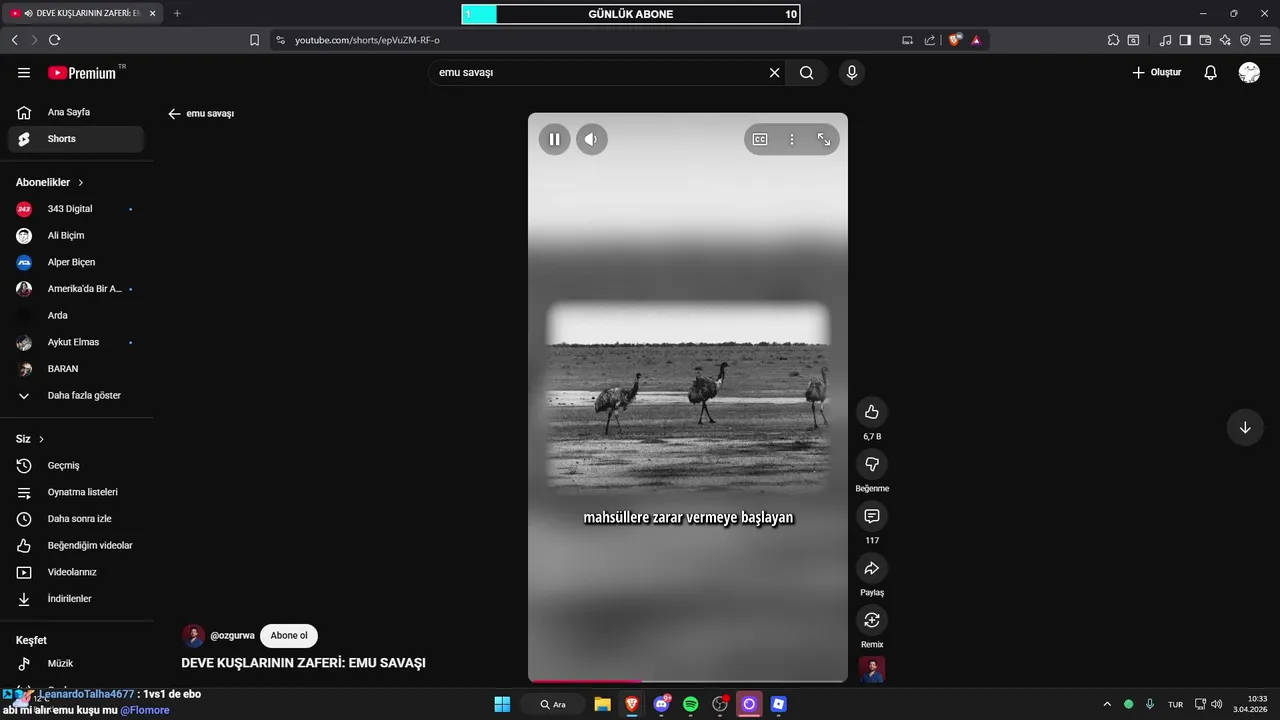Open browser extensions puzzle icon
This screenshot has width=1280, height=720.
pos(1113,40)
